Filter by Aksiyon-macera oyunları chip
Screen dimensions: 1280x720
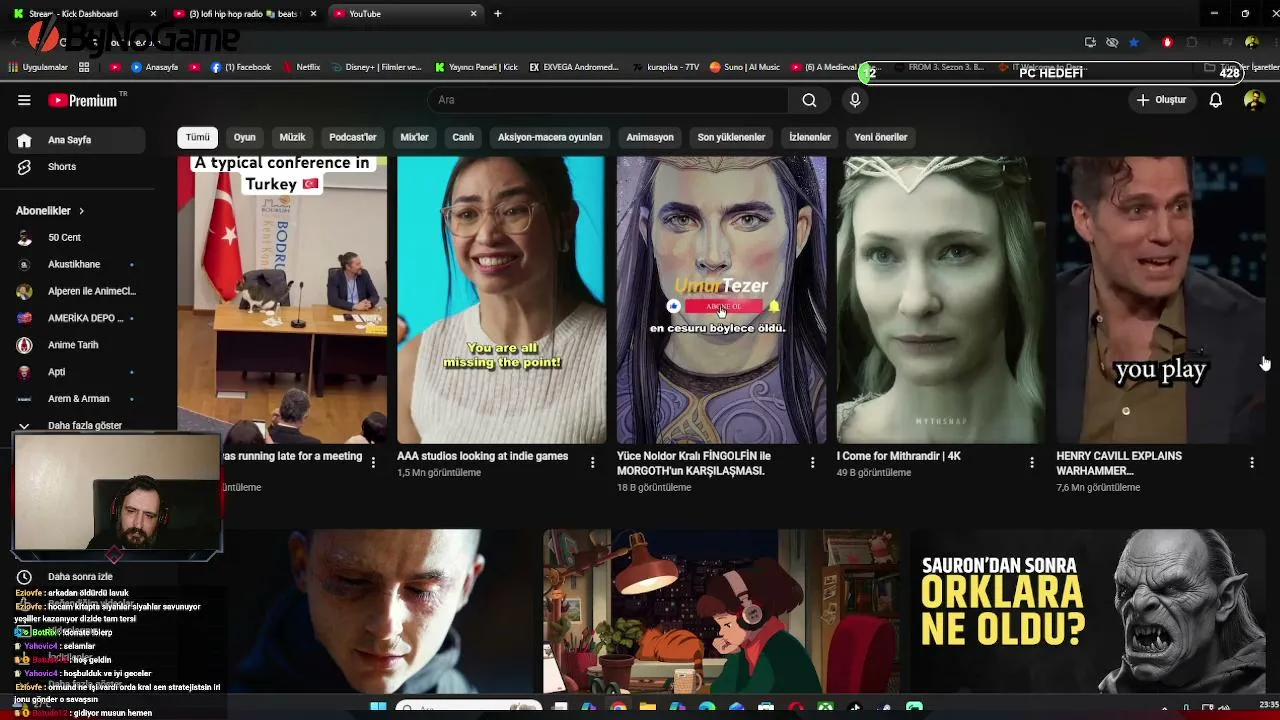[x=550, y=137]
